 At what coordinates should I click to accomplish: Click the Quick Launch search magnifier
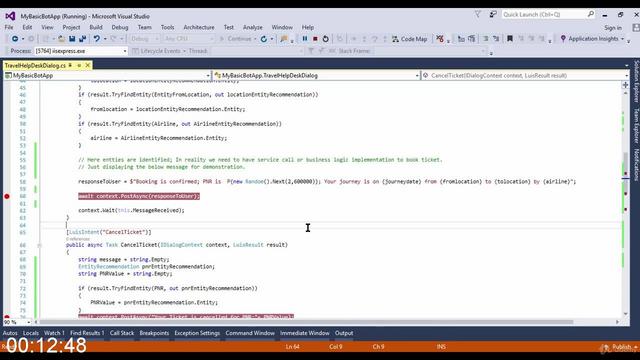[591, 14]
